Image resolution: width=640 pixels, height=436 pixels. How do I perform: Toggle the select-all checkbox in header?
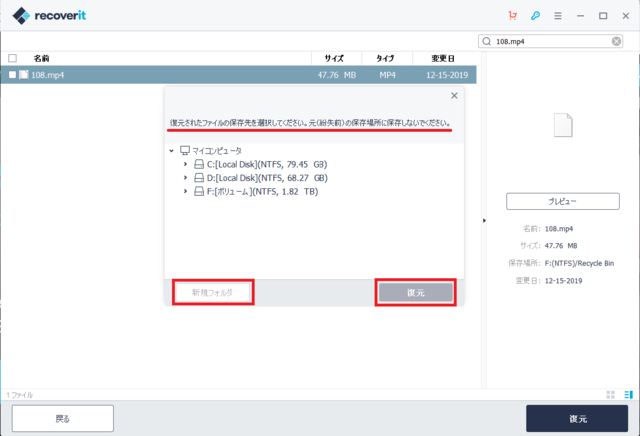pos(13,58)
